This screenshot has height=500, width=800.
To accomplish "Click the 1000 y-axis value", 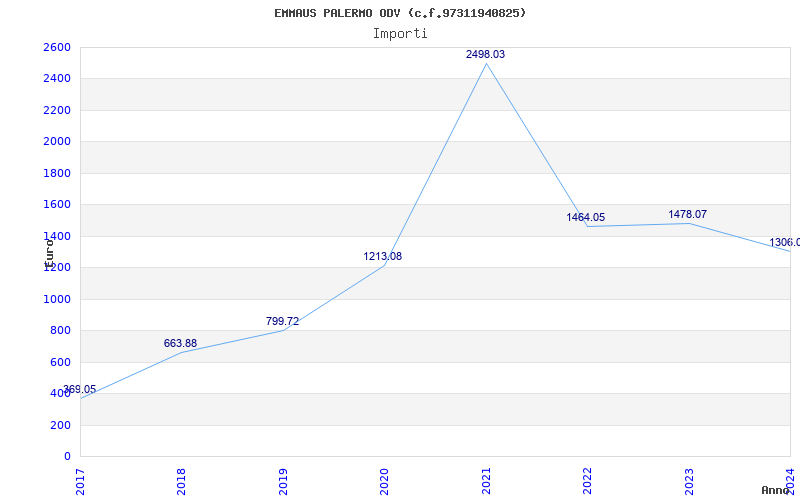I will pos(57,299).
